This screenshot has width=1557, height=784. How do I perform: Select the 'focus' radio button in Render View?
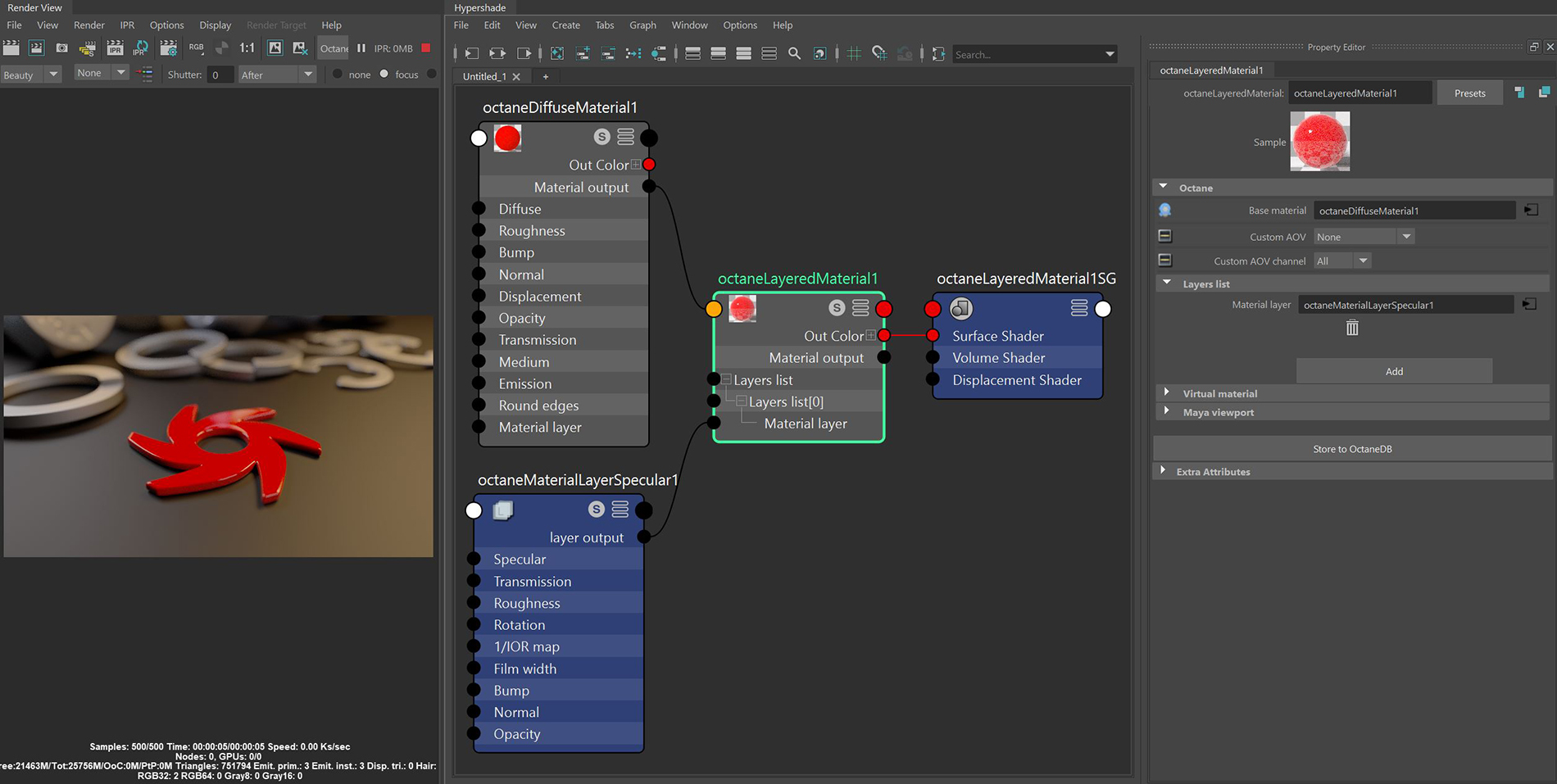384,74
